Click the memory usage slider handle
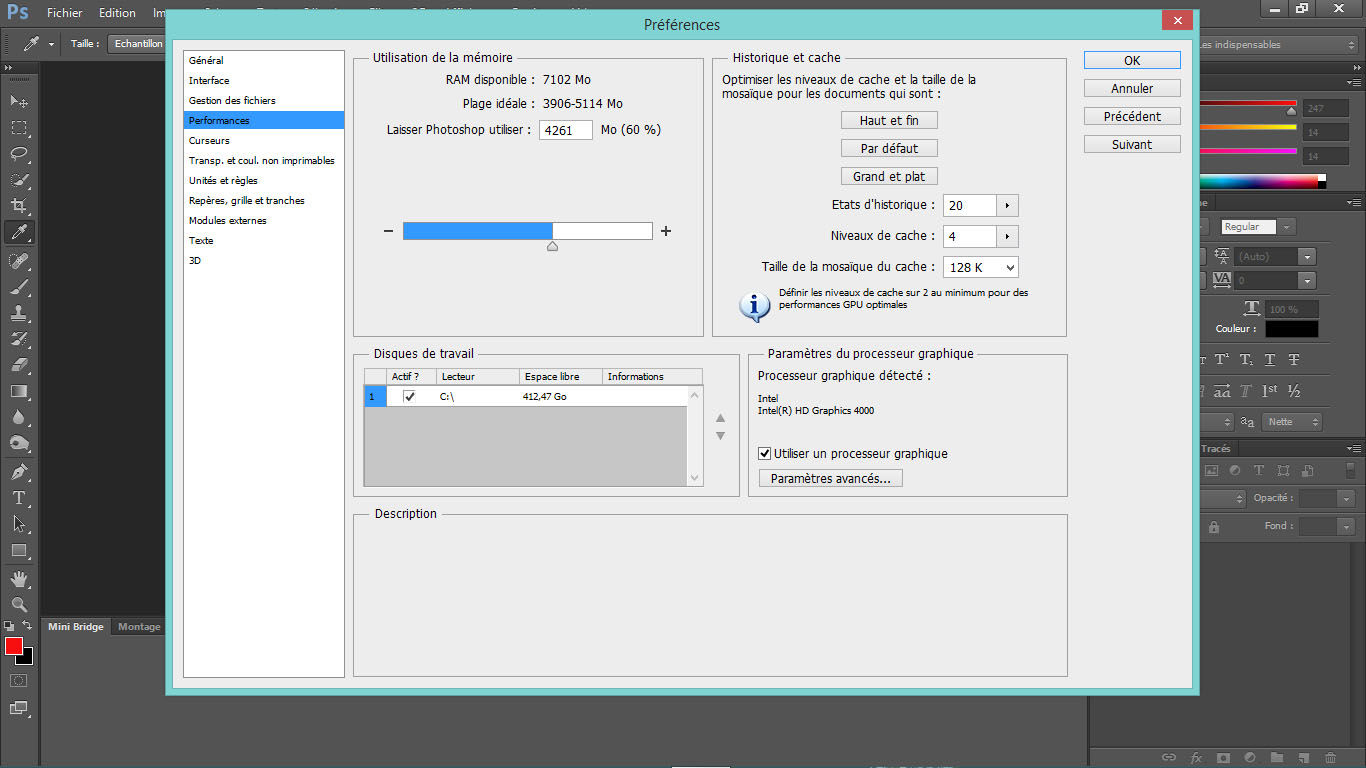The width and height of the screenshot is (1366, 768). (x=552, y=245)
